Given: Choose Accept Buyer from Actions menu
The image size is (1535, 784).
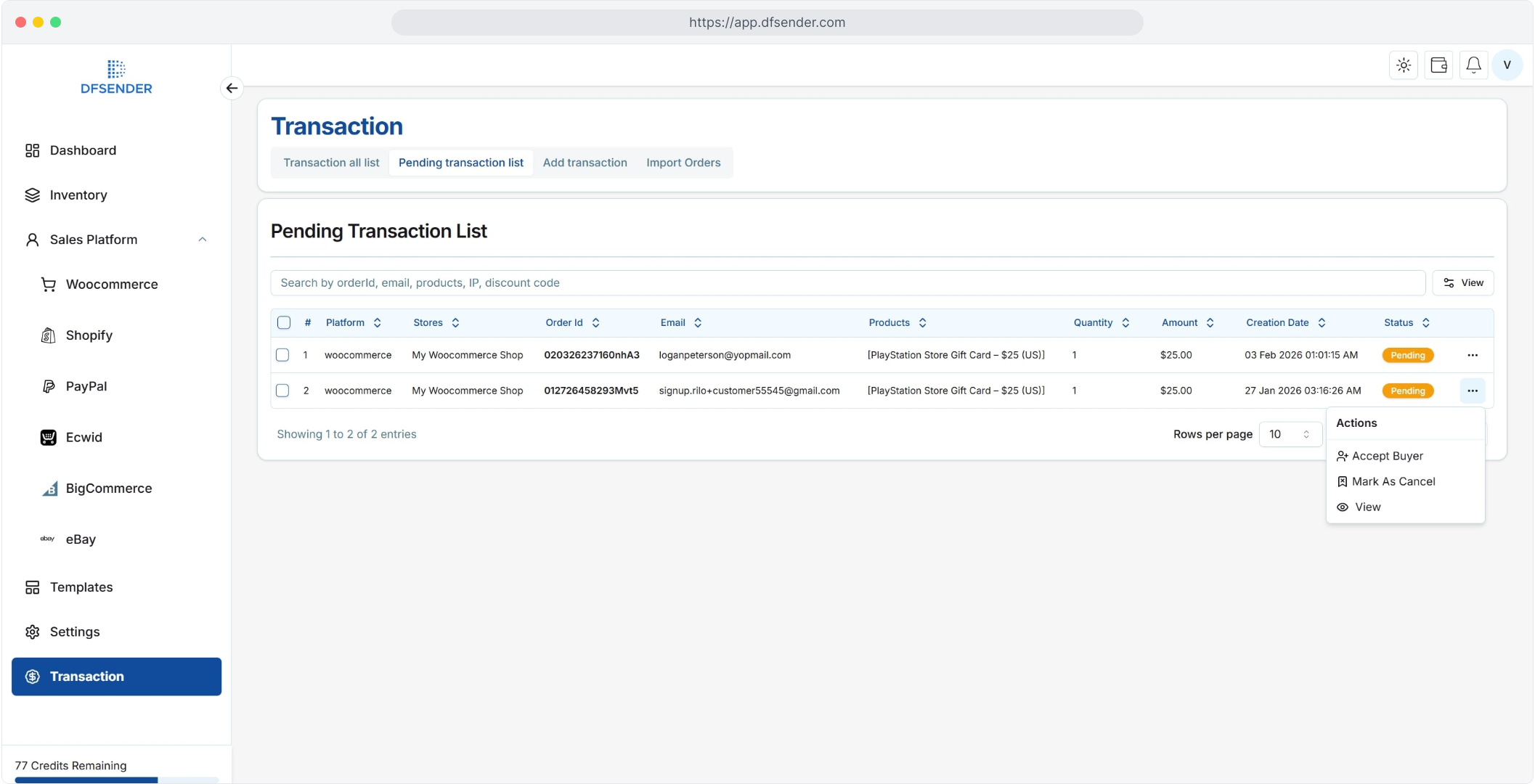Looking at the screenshot, I should click(1387, 456).
